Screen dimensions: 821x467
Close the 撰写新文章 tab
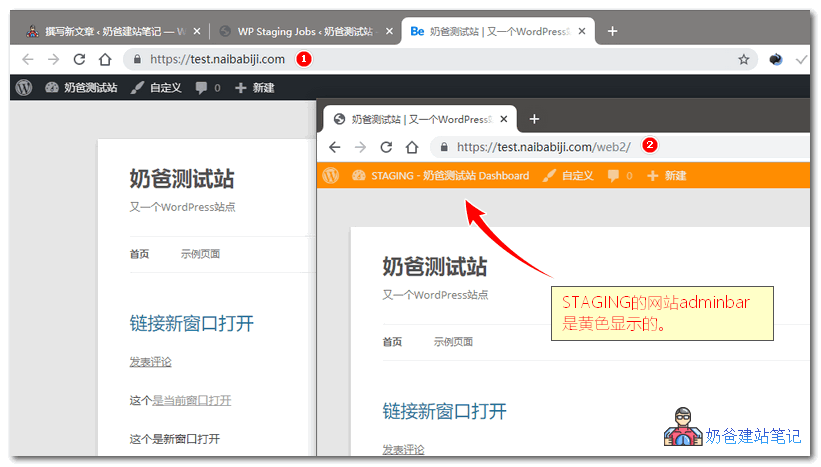coord(197,31)
